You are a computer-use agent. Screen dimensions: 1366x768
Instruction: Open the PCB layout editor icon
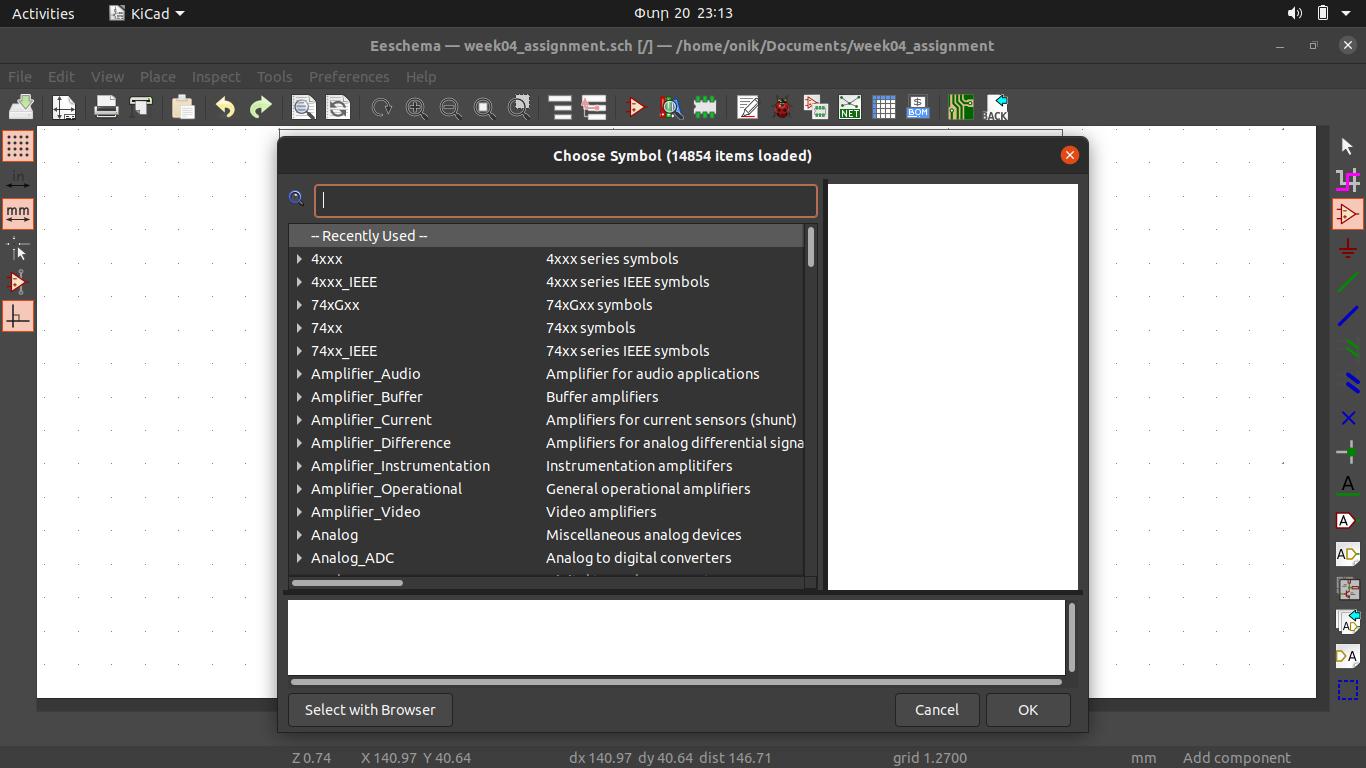click(961, 107)
